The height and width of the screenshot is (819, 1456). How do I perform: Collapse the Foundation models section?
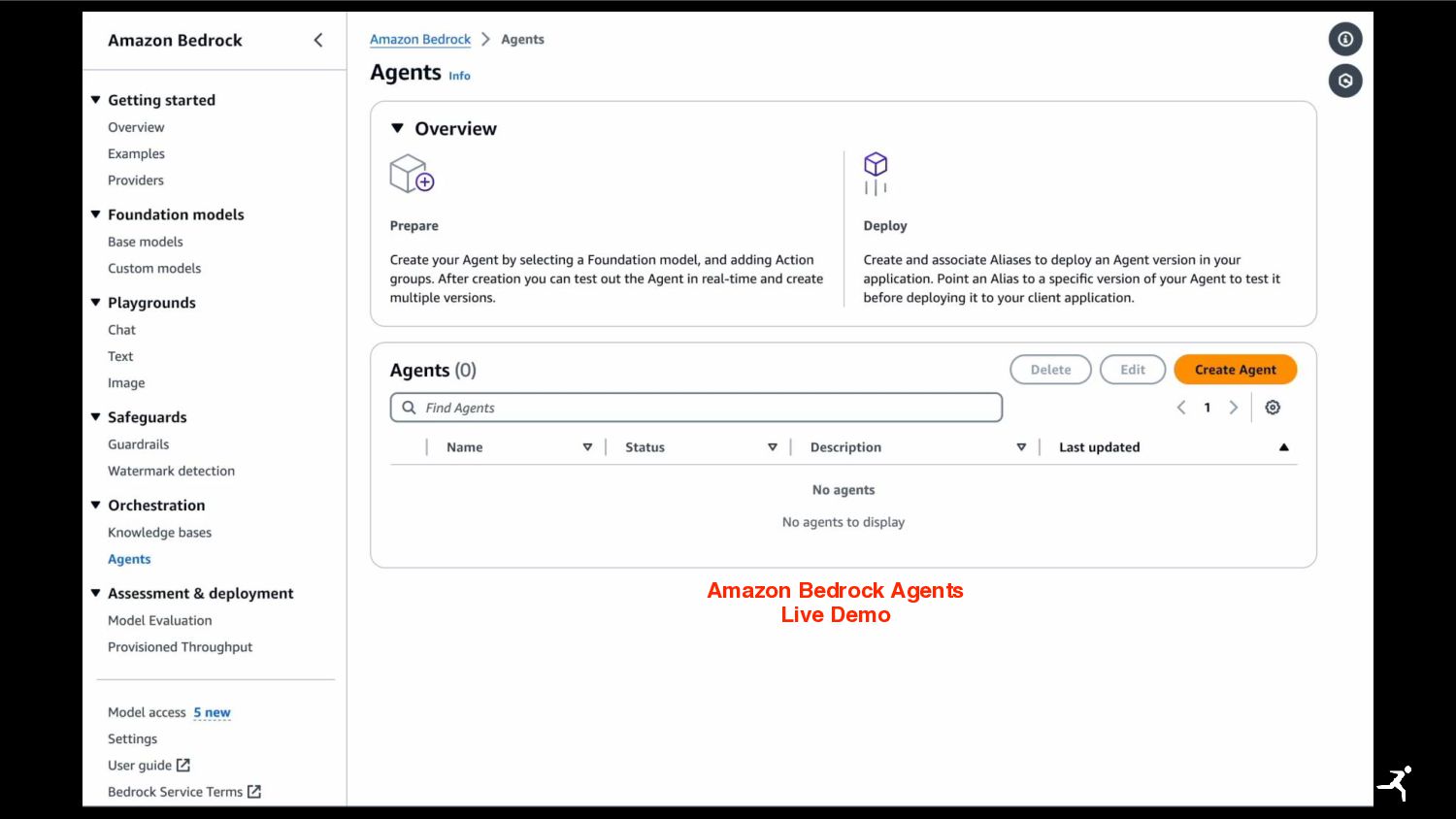tap(96, 214)
